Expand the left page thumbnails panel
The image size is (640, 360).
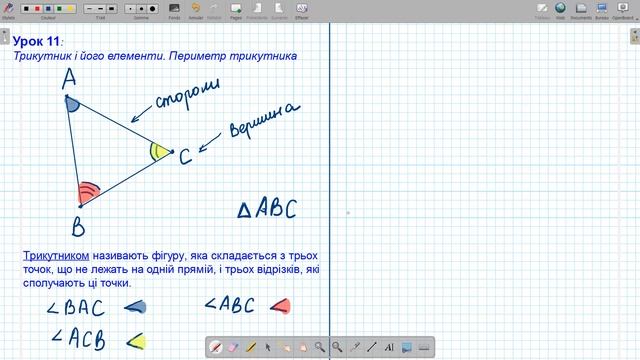[4, 36]
